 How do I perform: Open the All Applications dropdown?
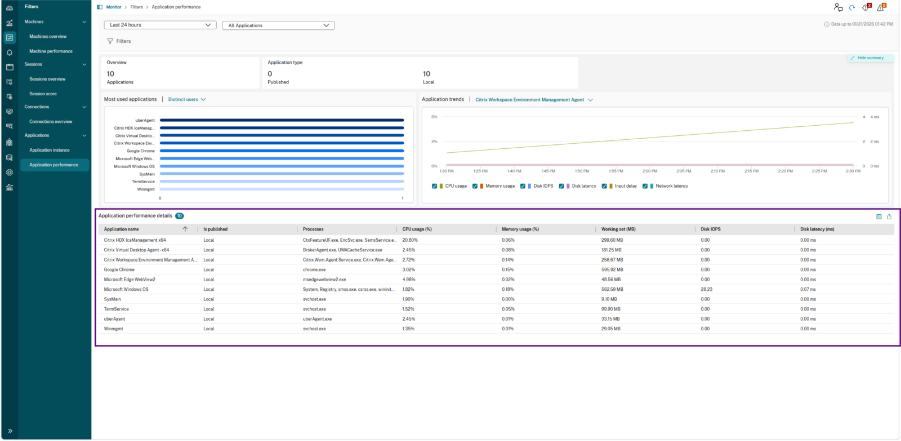click(x=278, y=25)
